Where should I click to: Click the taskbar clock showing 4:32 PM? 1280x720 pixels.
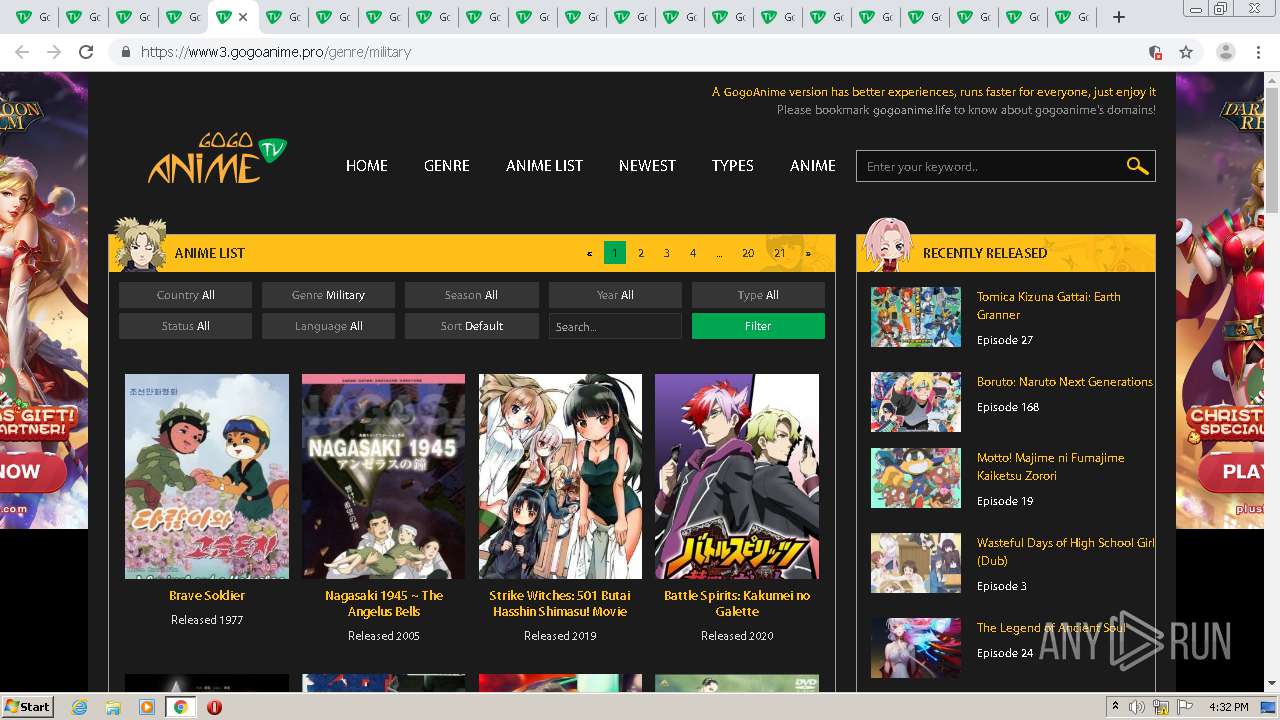pos(1228,707)
